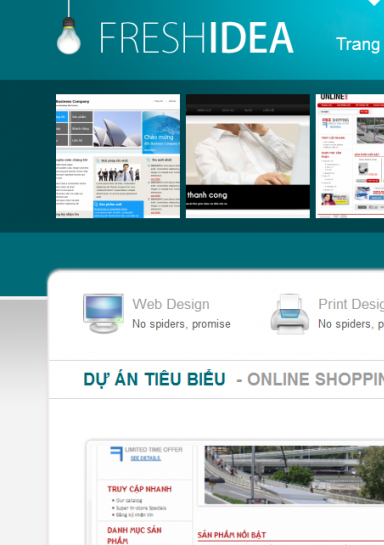Viewport: 384px width, 545px height.
Task: Select the Business Company template thumbnail
Action: 118,156
